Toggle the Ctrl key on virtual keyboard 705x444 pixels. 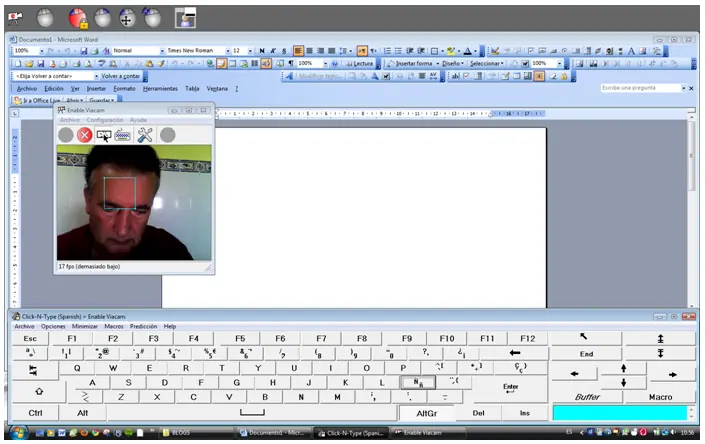[x=35, y=413]
